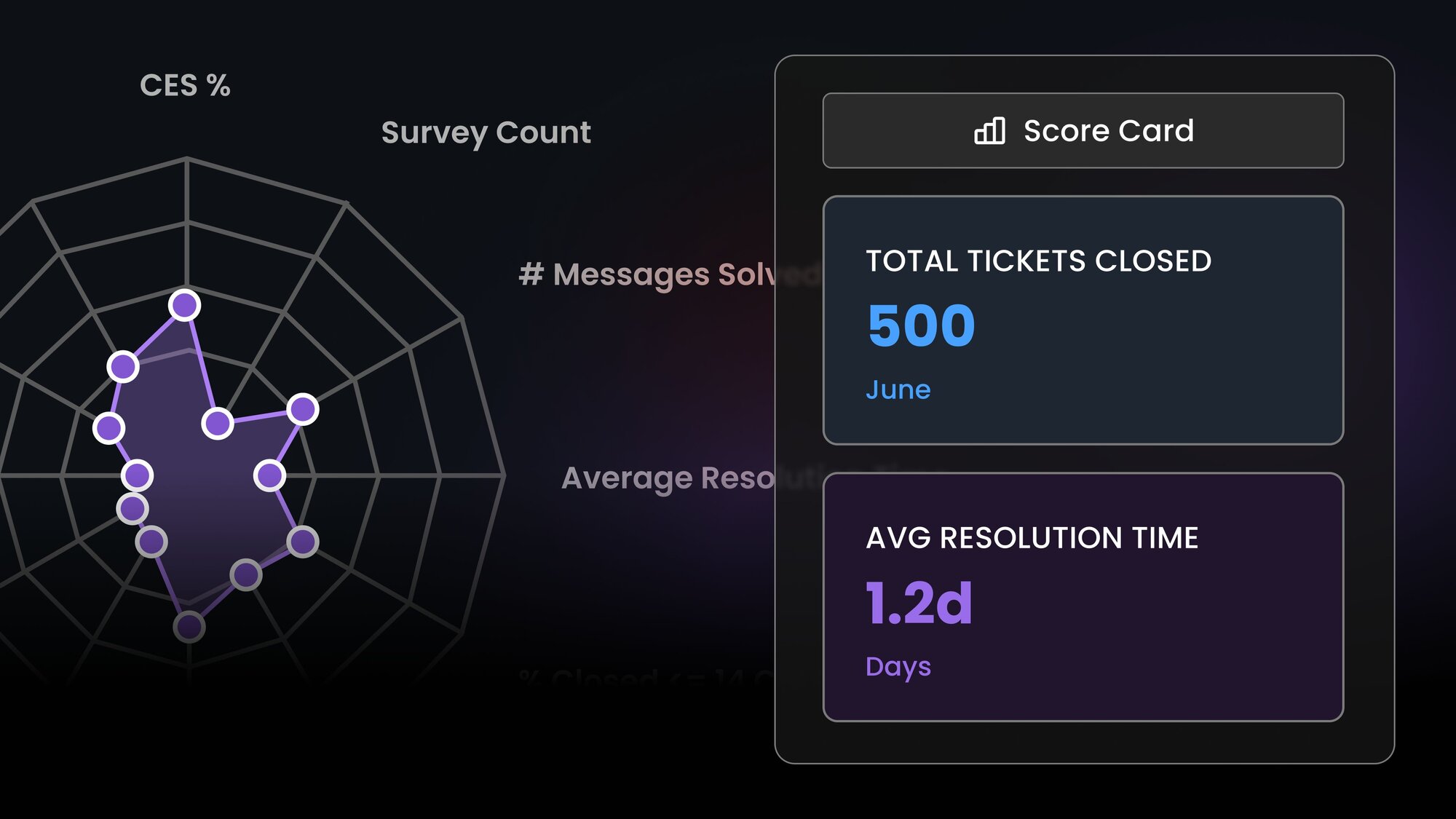Click the June month label

(898, 390)
